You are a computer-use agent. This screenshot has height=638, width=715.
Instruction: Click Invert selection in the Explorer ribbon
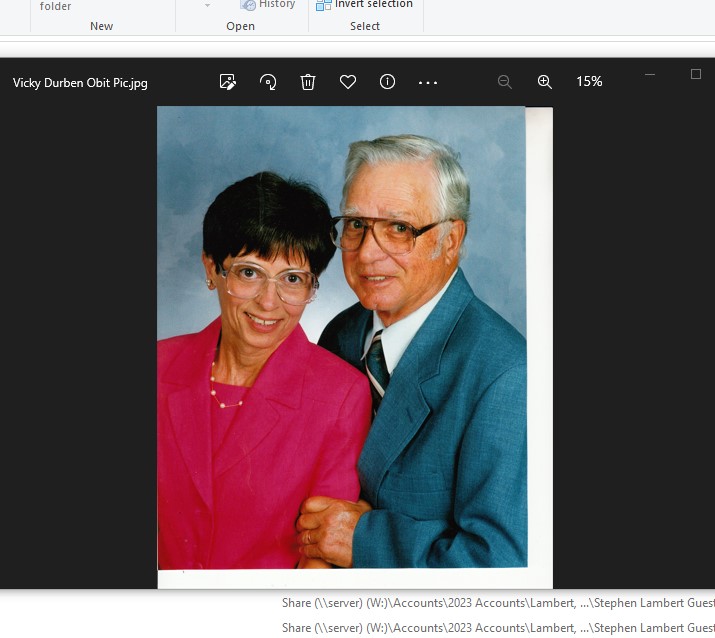[365, 5]
